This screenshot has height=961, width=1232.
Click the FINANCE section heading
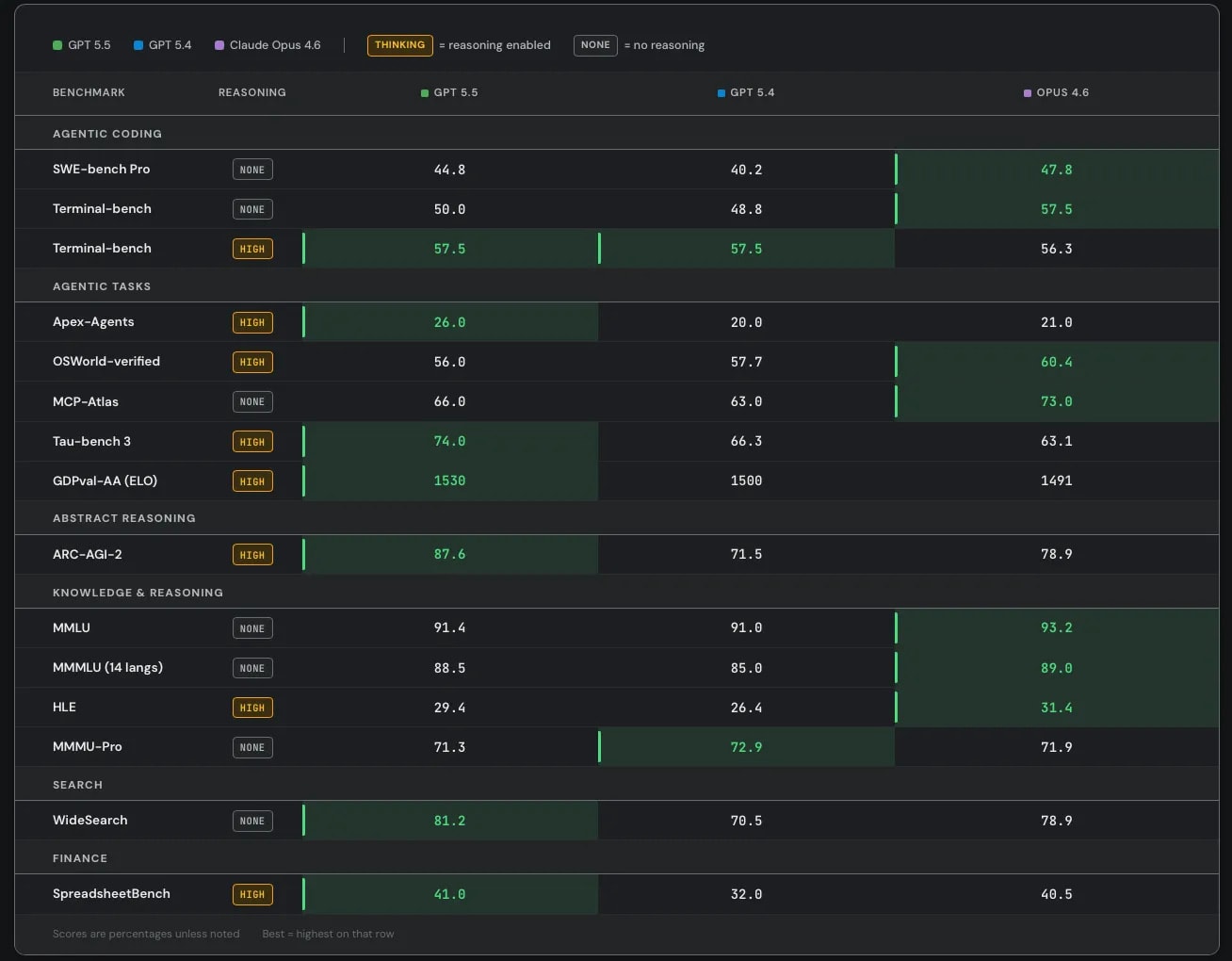click(x=80, y=858)
